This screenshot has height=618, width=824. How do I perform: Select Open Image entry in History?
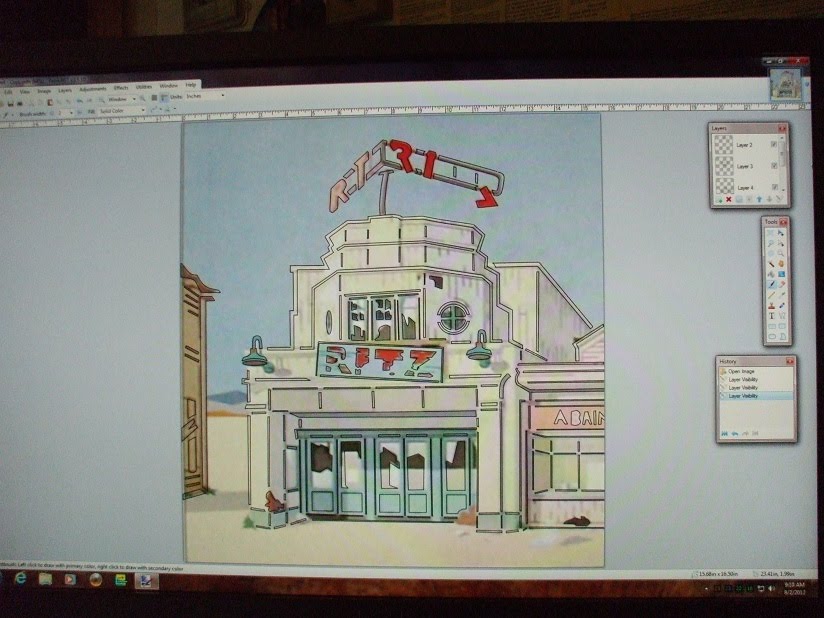(742, 371)
